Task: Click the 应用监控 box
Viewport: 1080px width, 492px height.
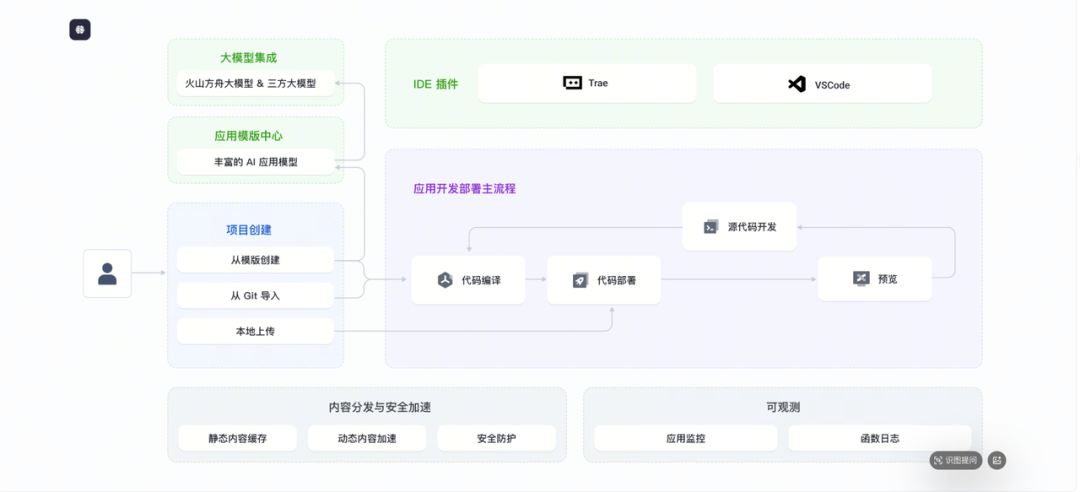Action: pos(685,438)
